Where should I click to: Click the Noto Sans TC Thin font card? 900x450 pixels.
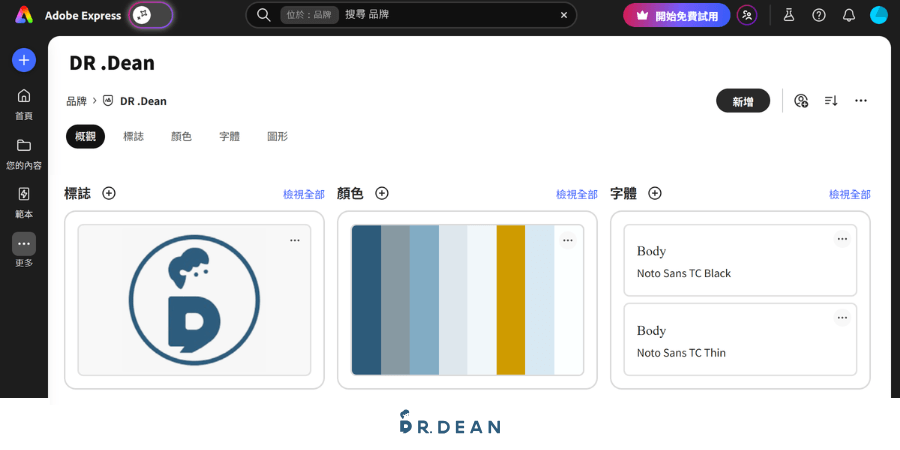pos(740,340)
